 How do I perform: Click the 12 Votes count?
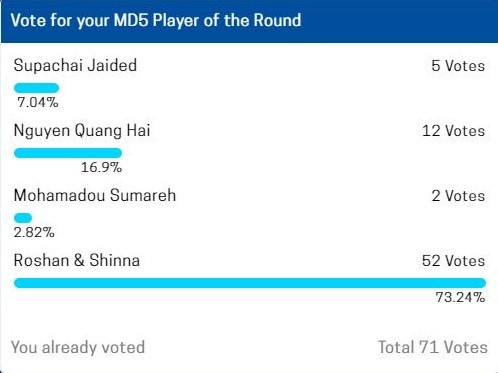coord(453,131)
